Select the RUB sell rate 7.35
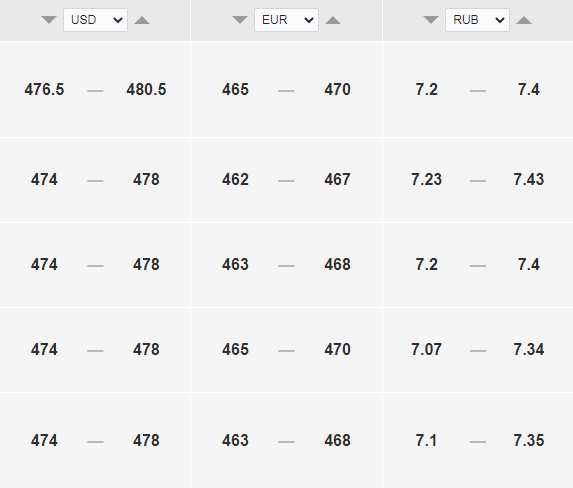This screenshot has height=488, width=573. 528,440
